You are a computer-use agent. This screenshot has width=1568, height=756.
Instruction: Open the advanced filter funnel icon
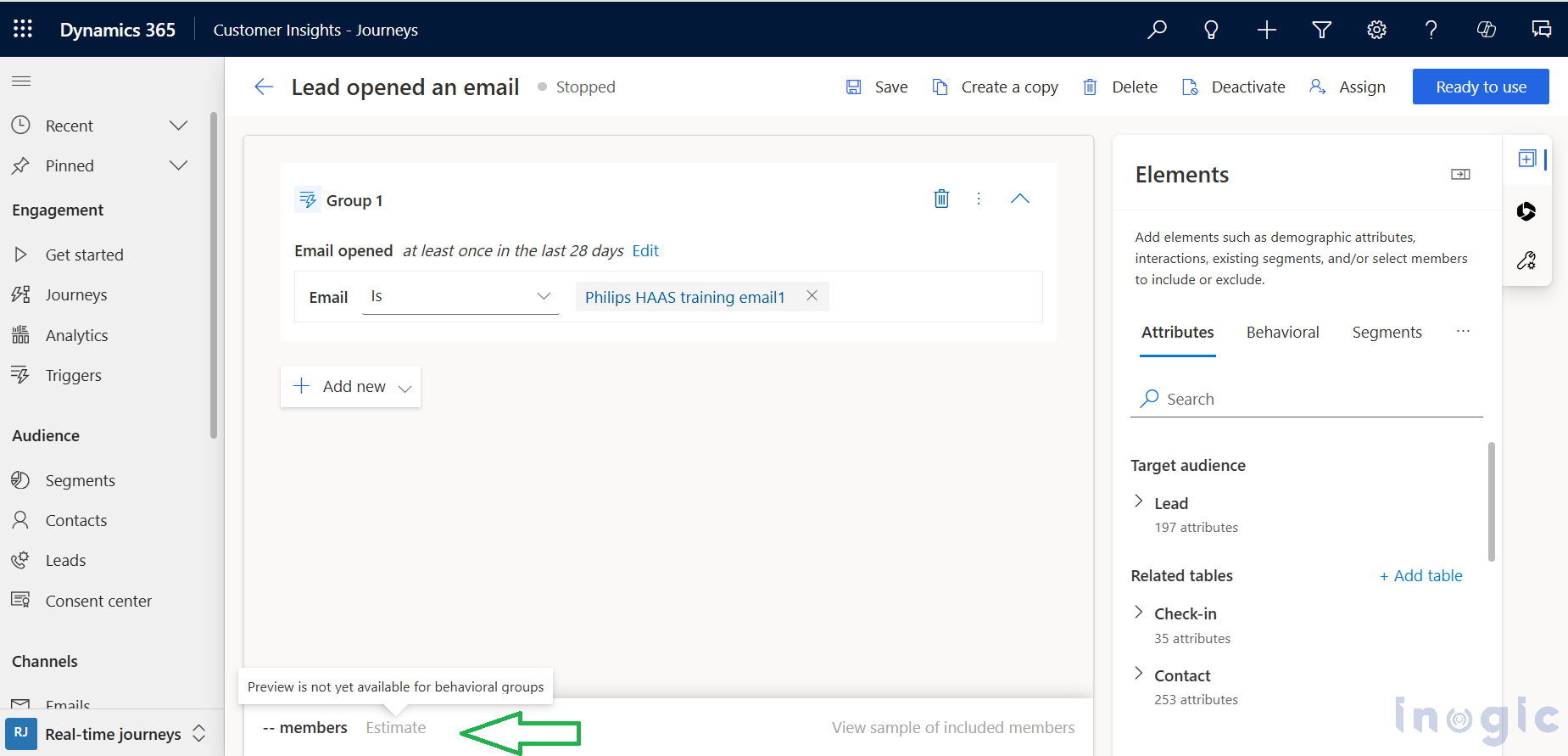coord(1321,30)
